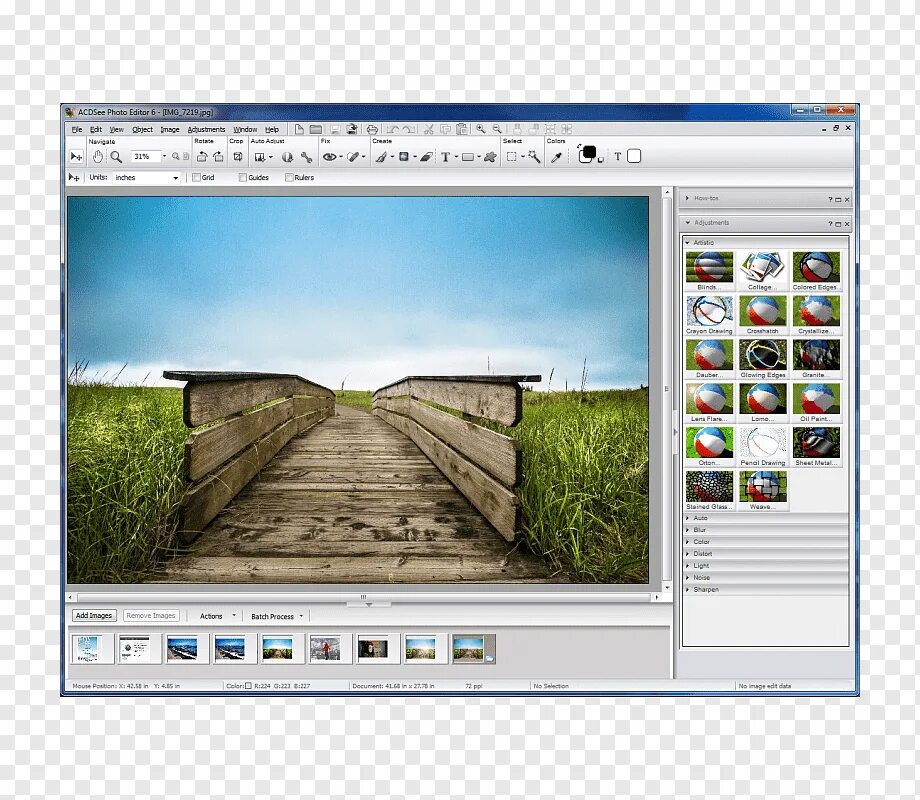Apply the Weave artistic effect

click(763, 490)
